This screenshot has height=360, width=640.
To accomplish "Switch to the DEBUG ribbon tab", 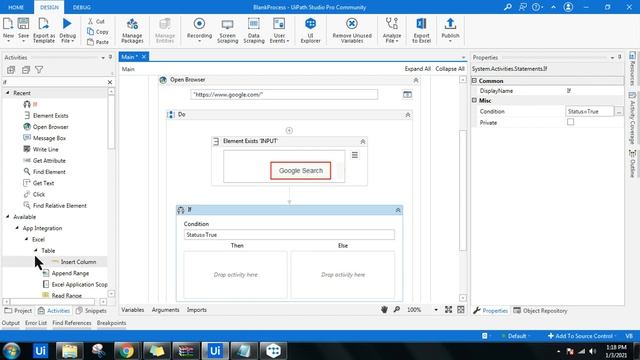I will (x=82, y=7).
